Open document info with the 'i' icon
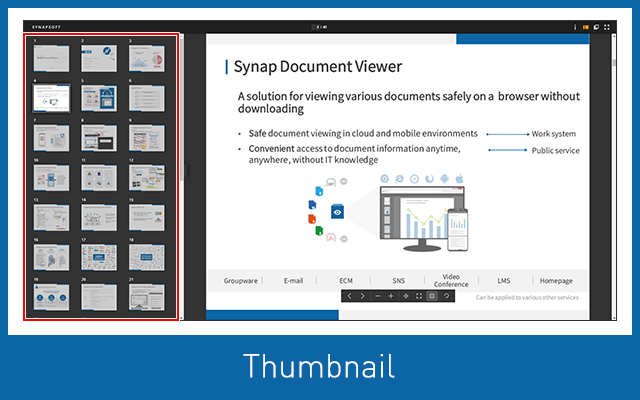The width and height of the screenshot is (640, 400). pos(575,27)
